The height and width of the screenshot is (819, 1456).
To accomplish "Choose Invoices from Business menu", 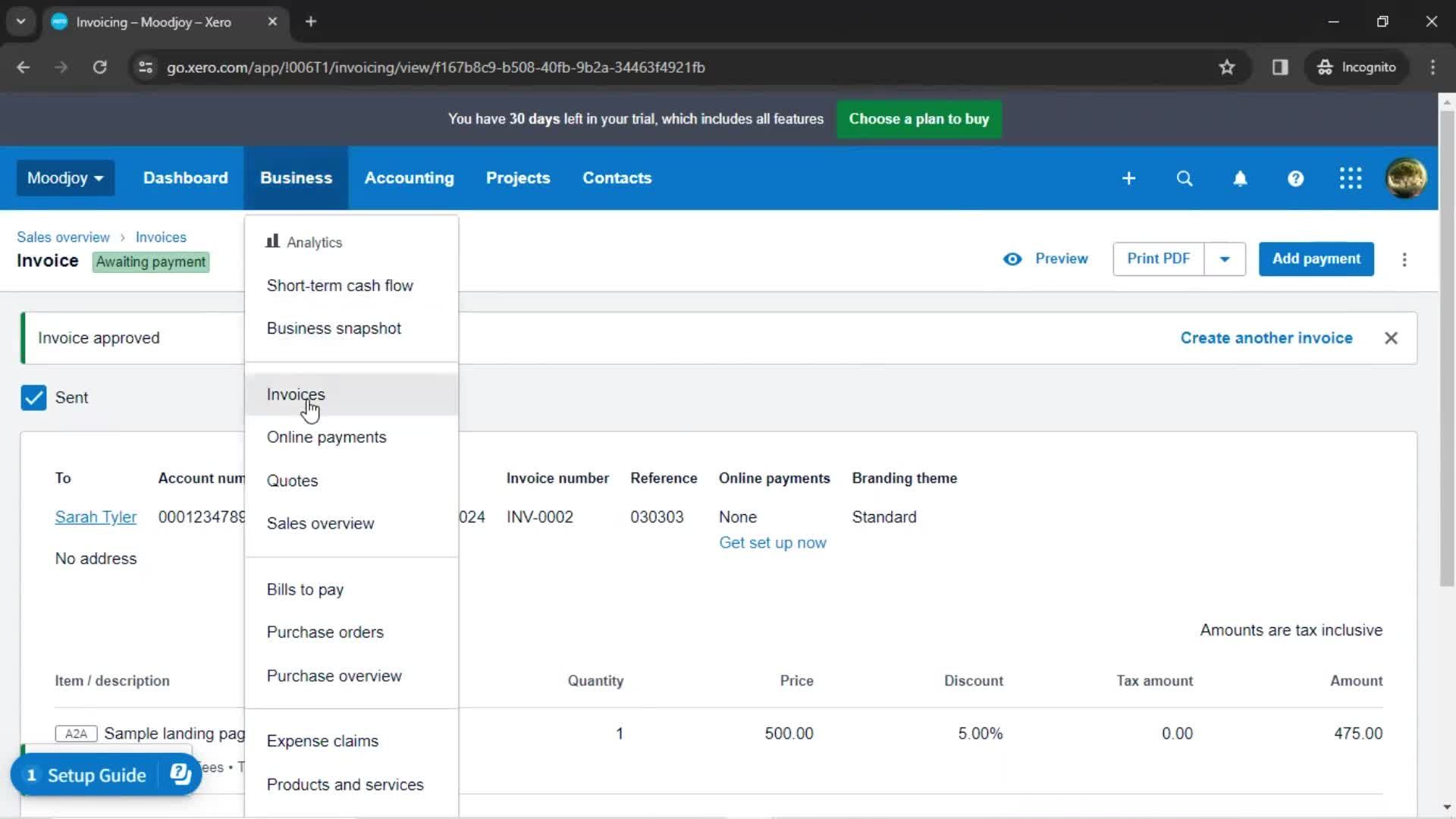I will pyautogui.click(x=351, y=394).
